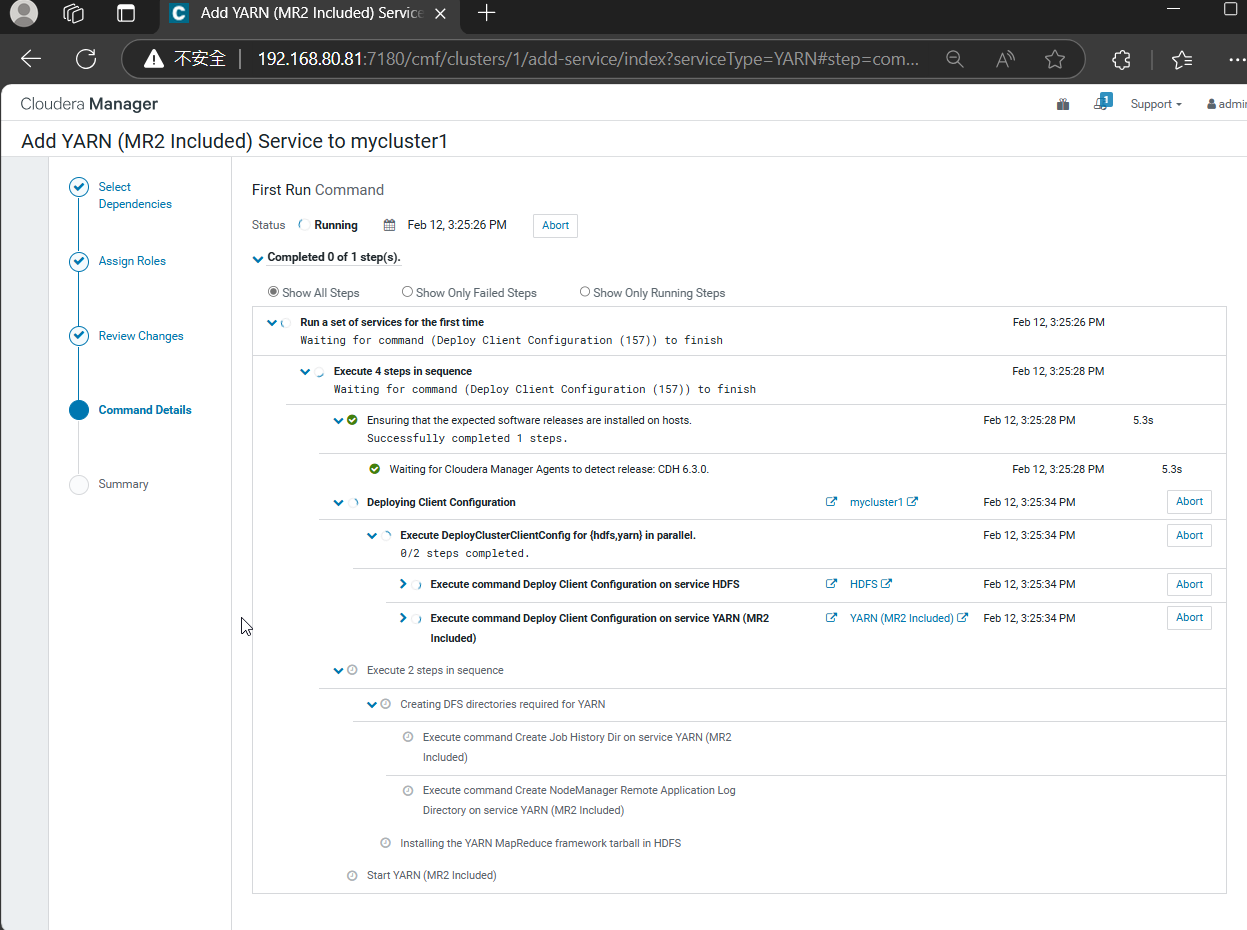Click the browser address bar URL
This screenshot has width=1247, height=930.
tap(588, 59)
